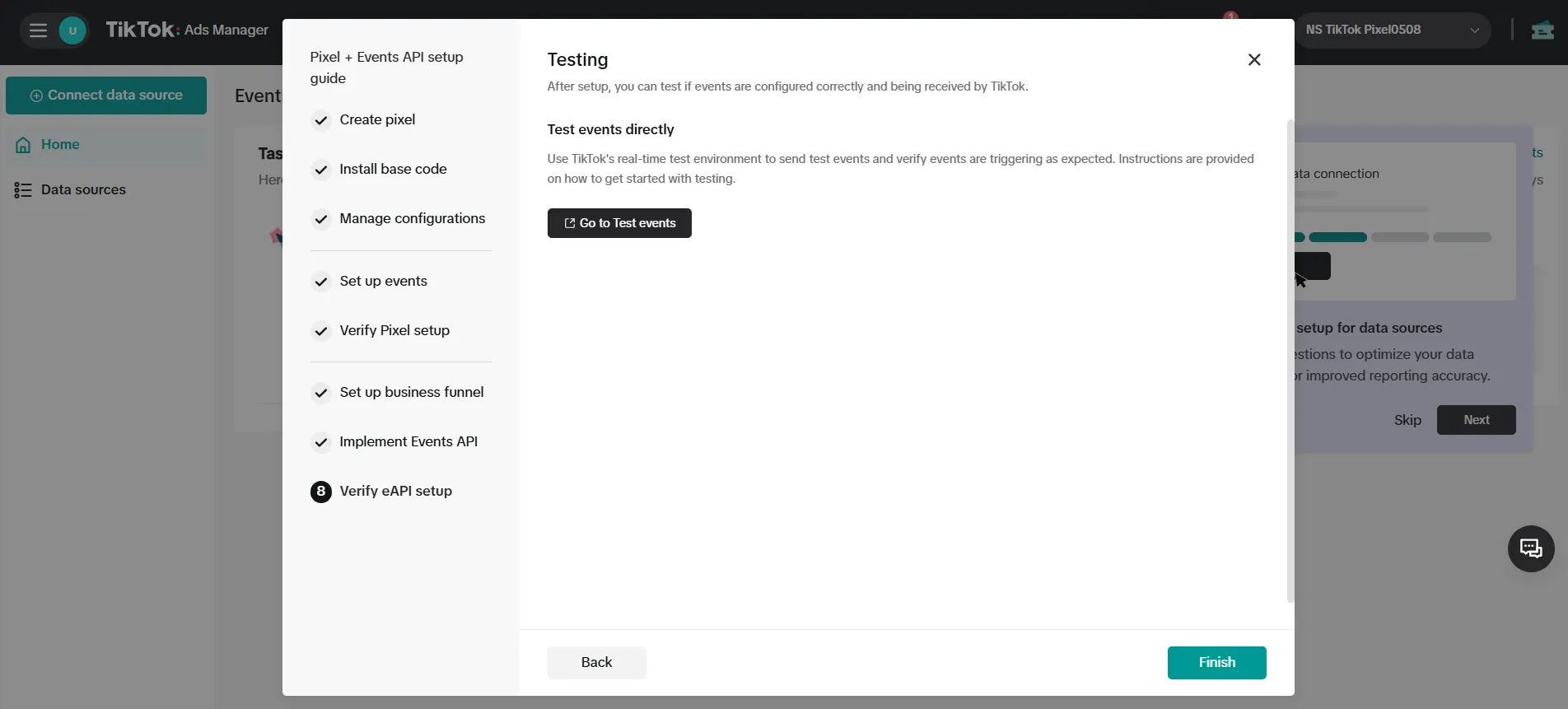1568x709 pixels.
Task: Go to the Set up business funnel step
Action: point(411,392)
